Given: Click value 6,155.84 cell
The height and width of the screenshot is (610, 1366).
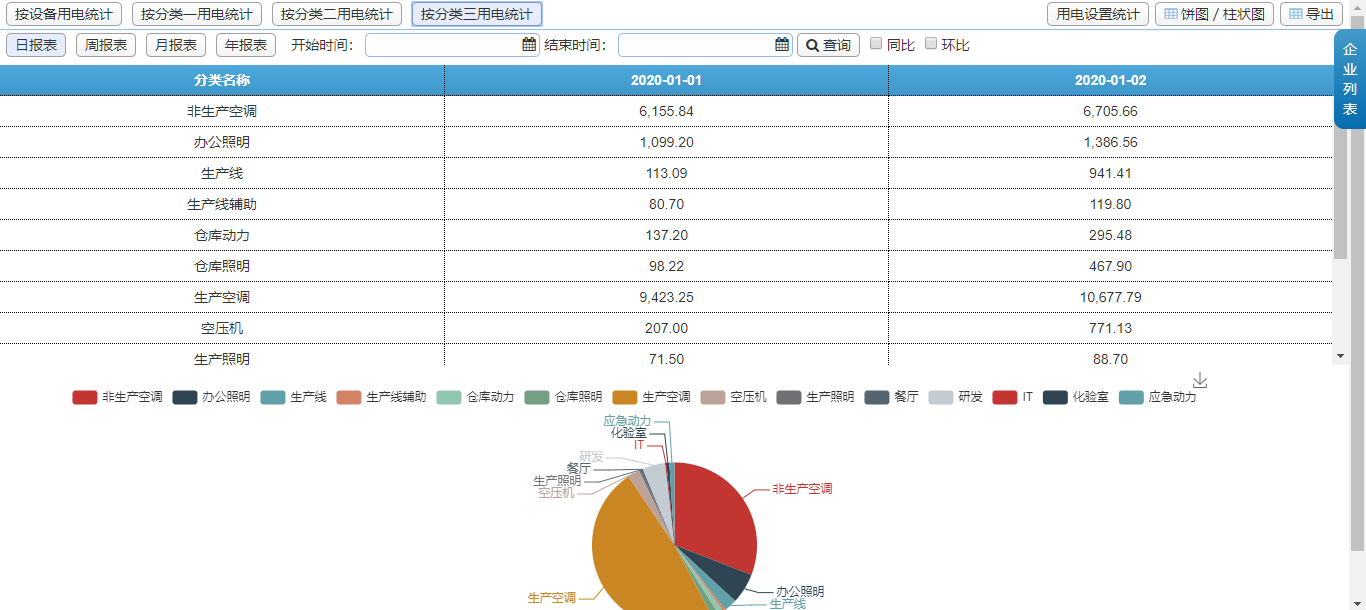Looking at the screenshot, I should click(x=666, y=111).
